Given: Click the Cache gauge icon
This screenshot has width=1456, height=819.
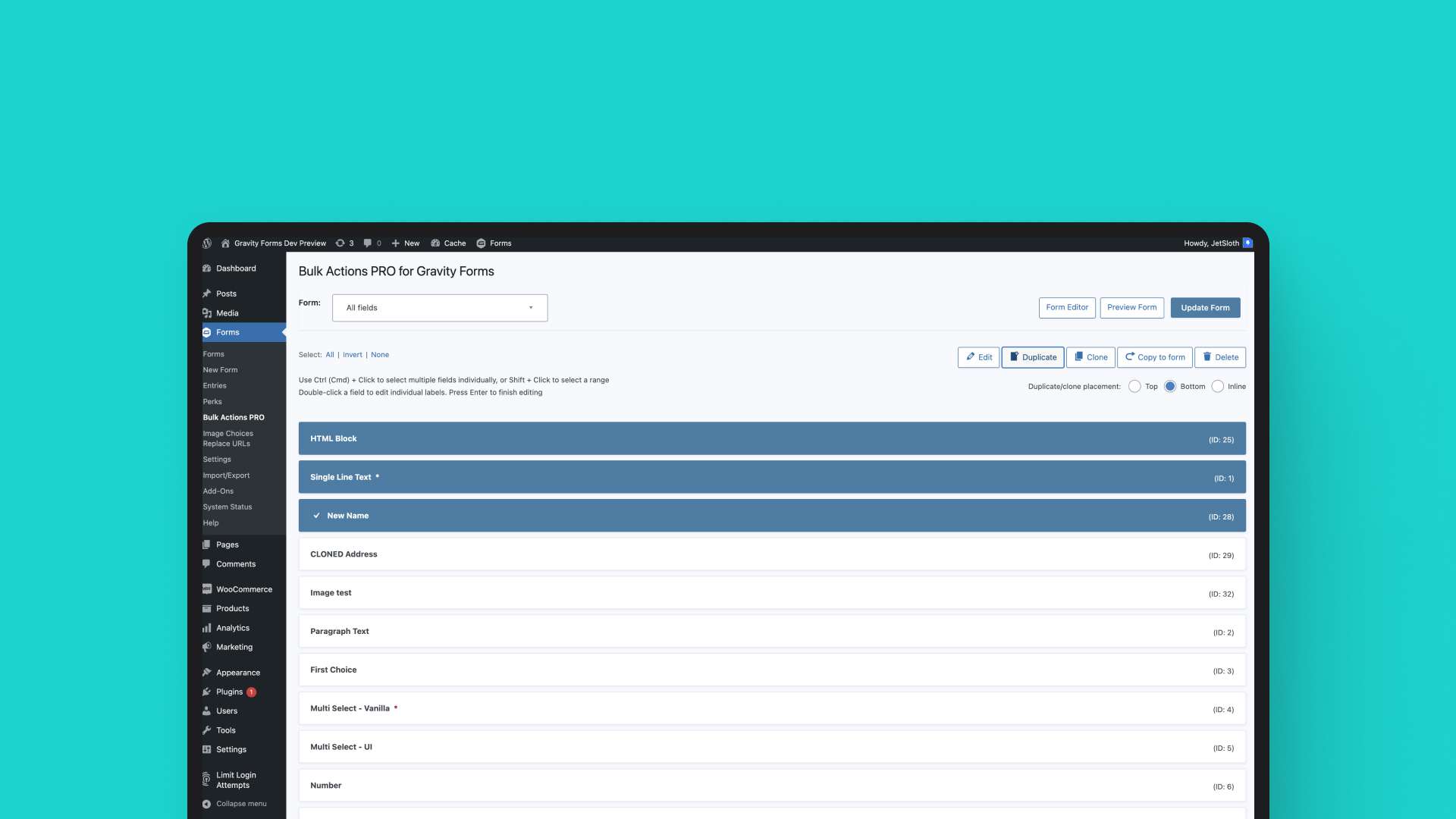Looking at the screenshot, I should point(435,243).
